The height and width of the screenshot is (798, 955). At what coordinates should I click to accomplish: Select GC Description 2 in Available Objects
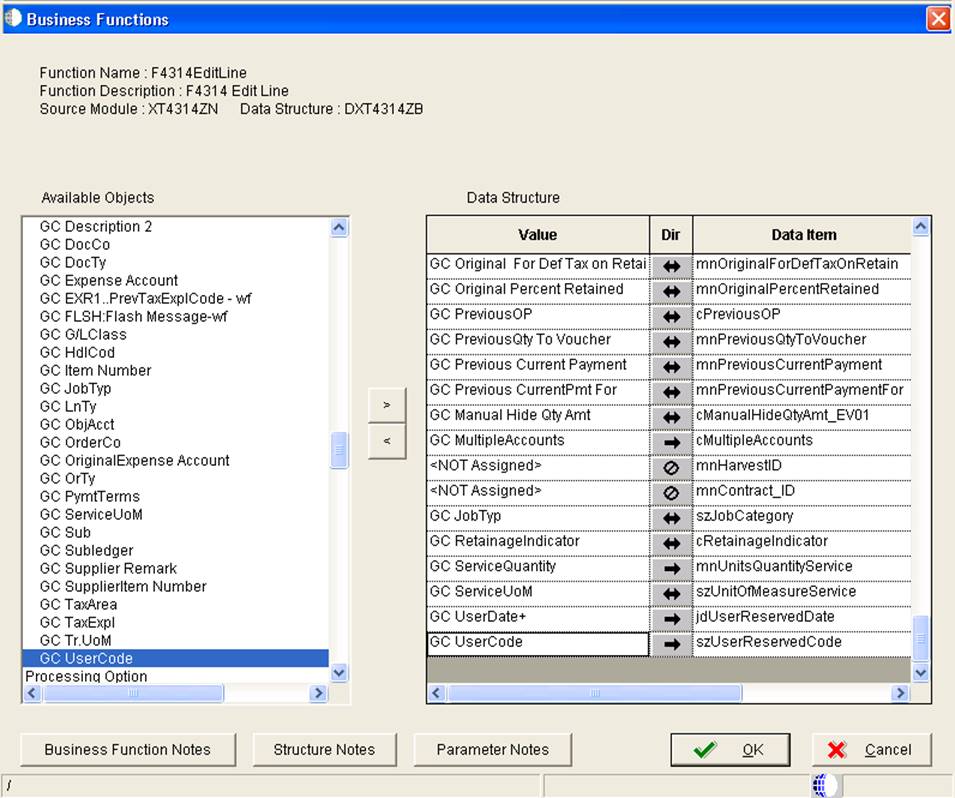pyautogui.click(x=96, y=227)
